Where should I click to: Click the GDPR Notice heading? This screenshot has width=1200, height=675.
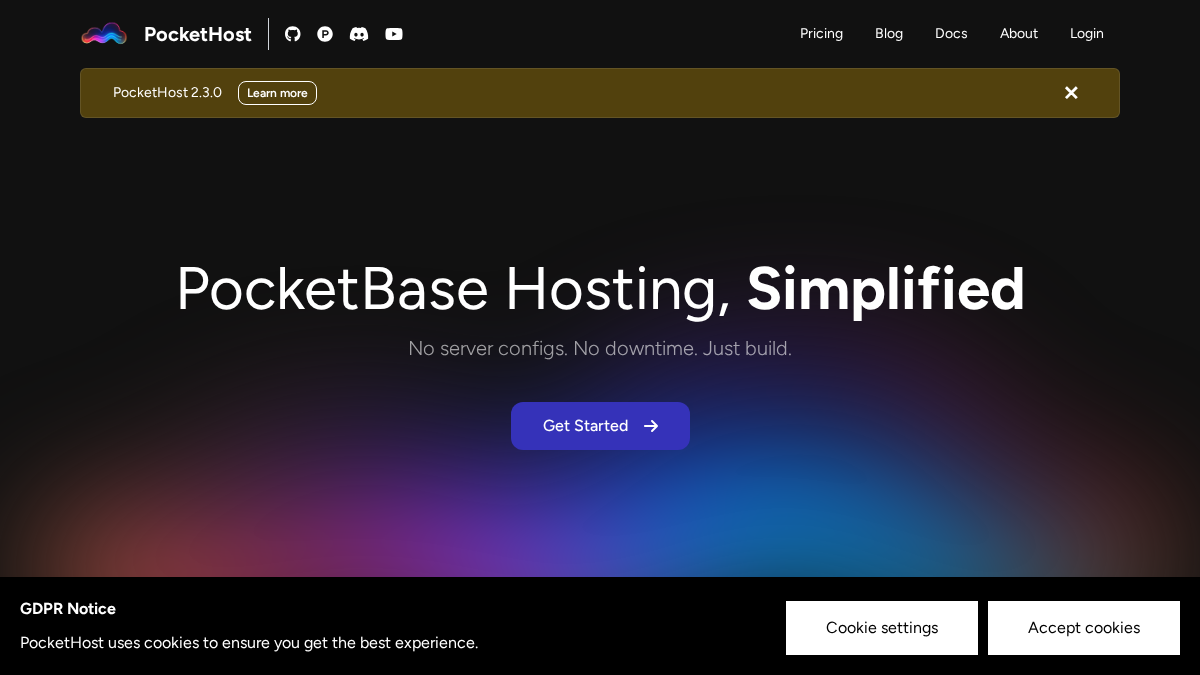[68, 608]
